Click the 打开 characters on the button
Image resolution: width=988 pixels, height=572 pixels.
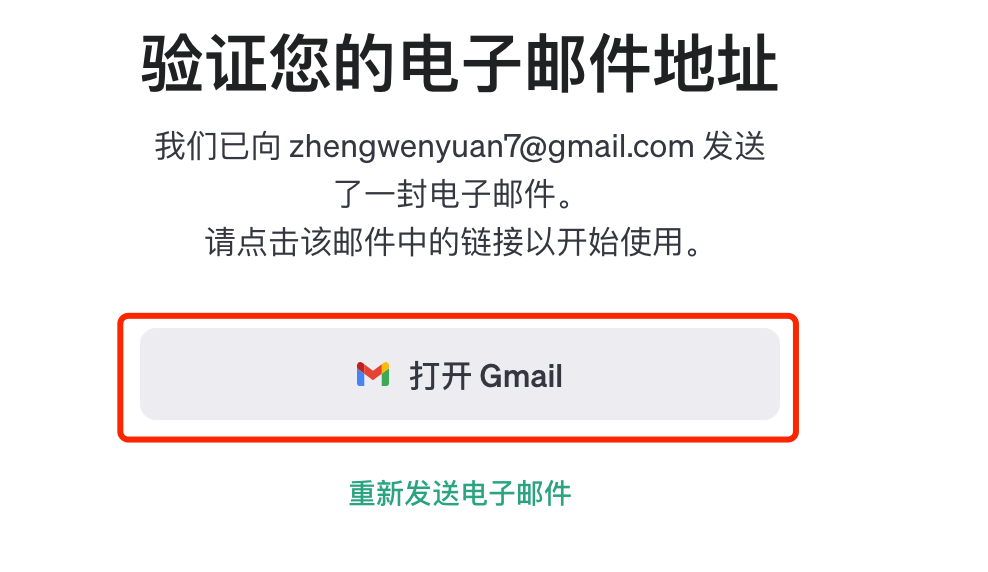coord(440,376)
